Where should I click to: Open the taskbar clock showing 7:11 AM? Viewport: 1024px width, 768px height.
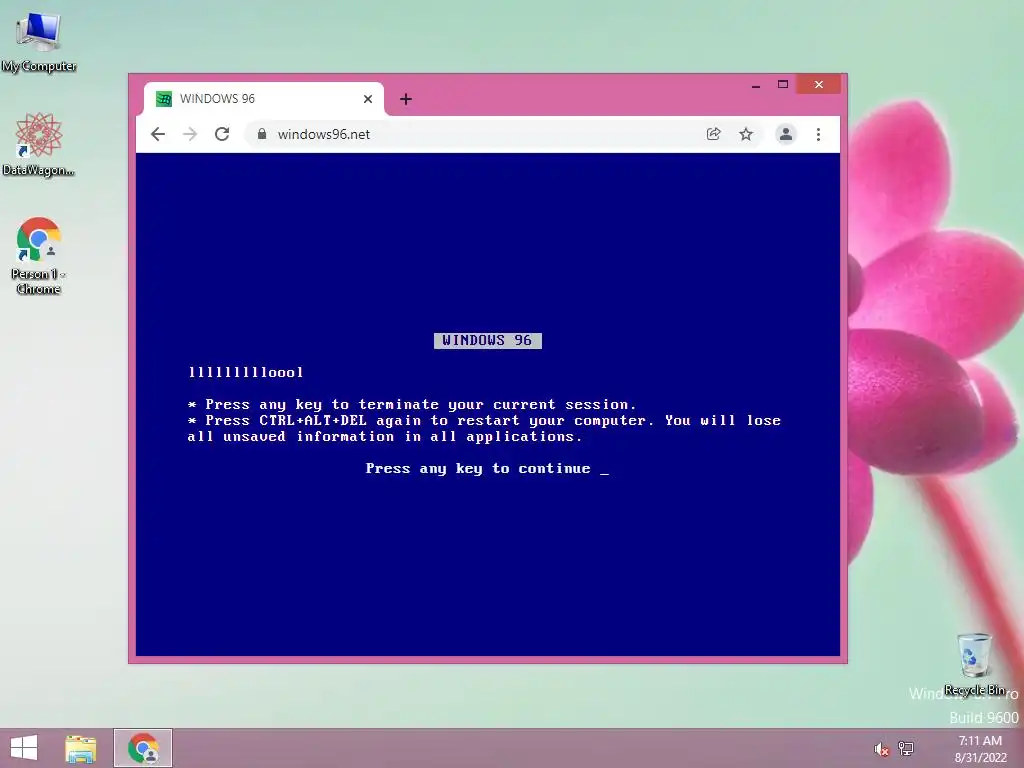click(980, 749)
